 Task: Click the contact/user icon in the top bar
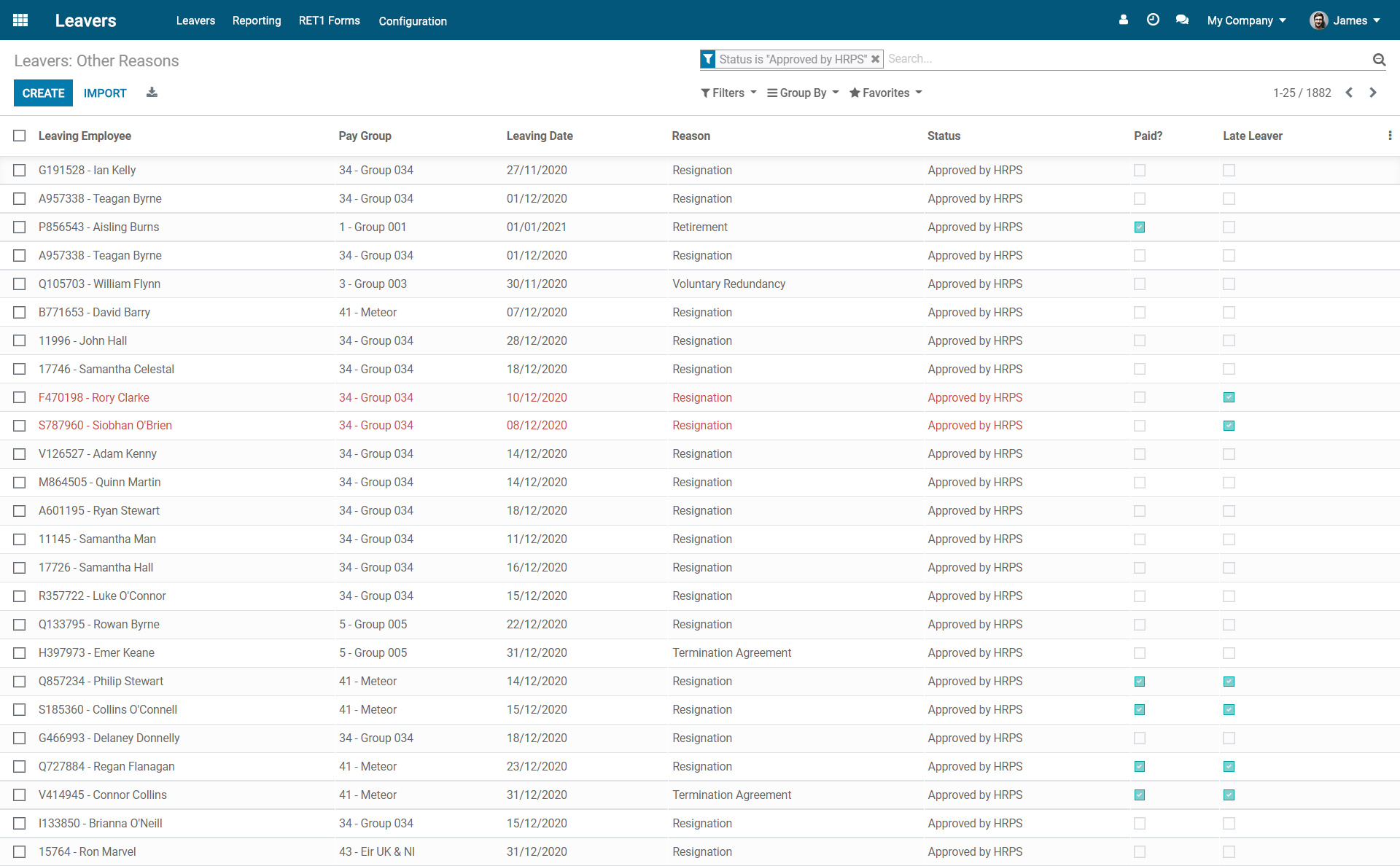coord(1123,20)
